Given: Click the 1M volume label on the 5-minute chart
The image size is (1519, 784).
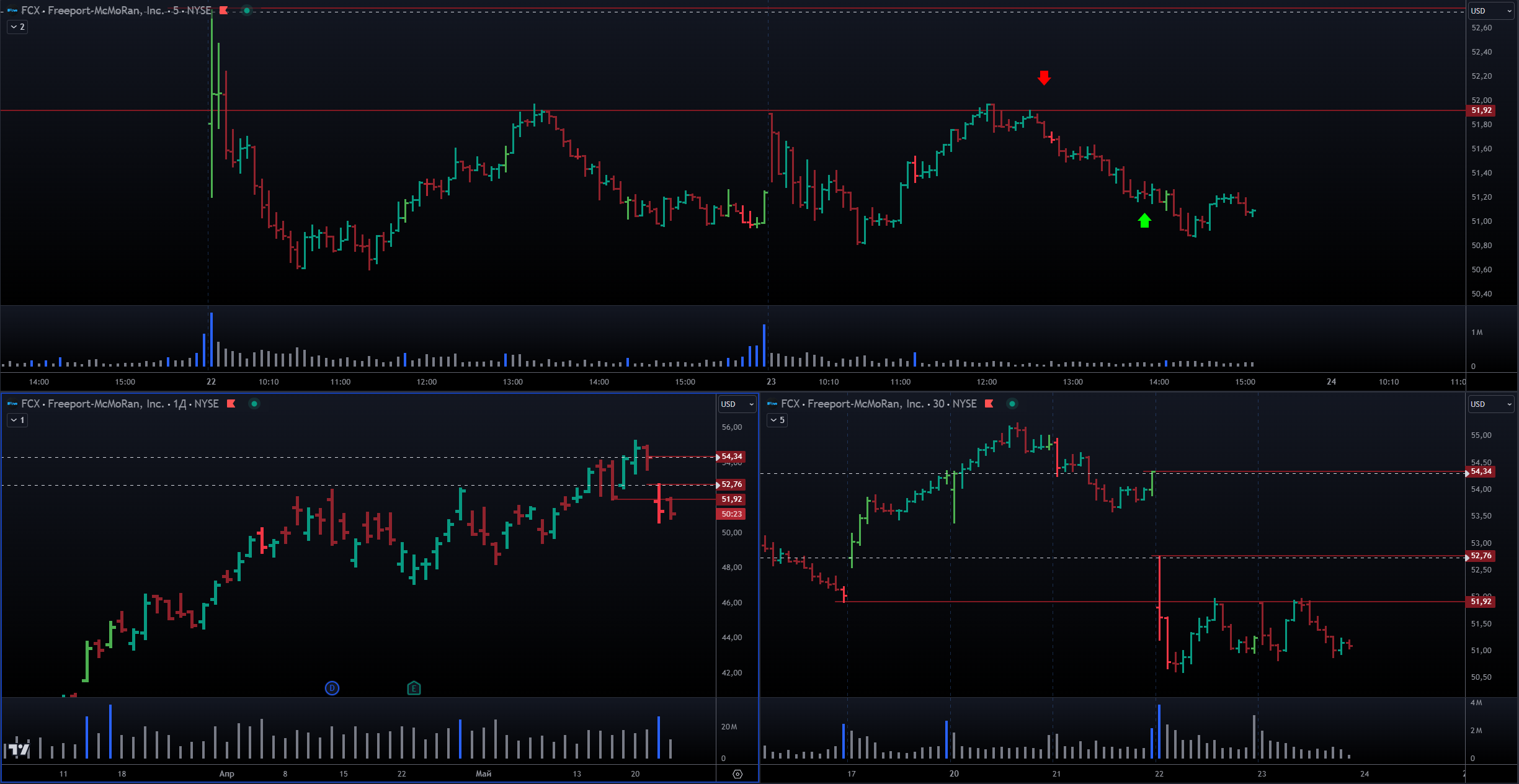Looking at the screenshot, I should tap(1477, 332).
